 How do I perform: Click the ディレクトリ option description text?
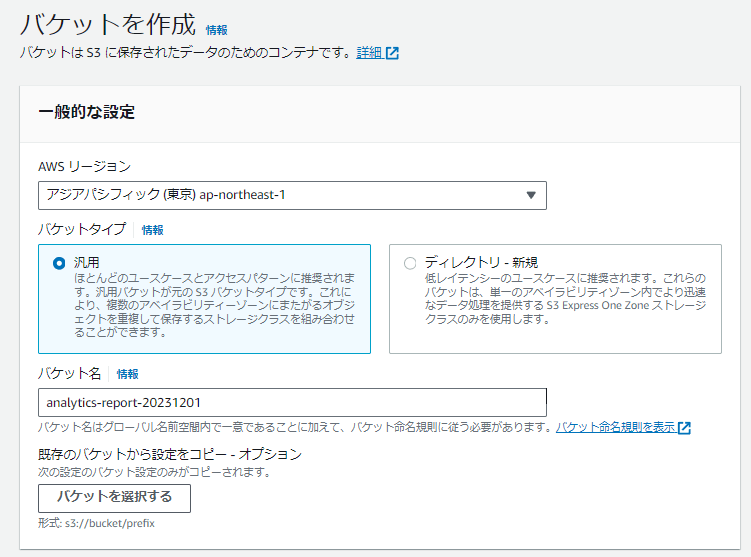tap(565, 298)
